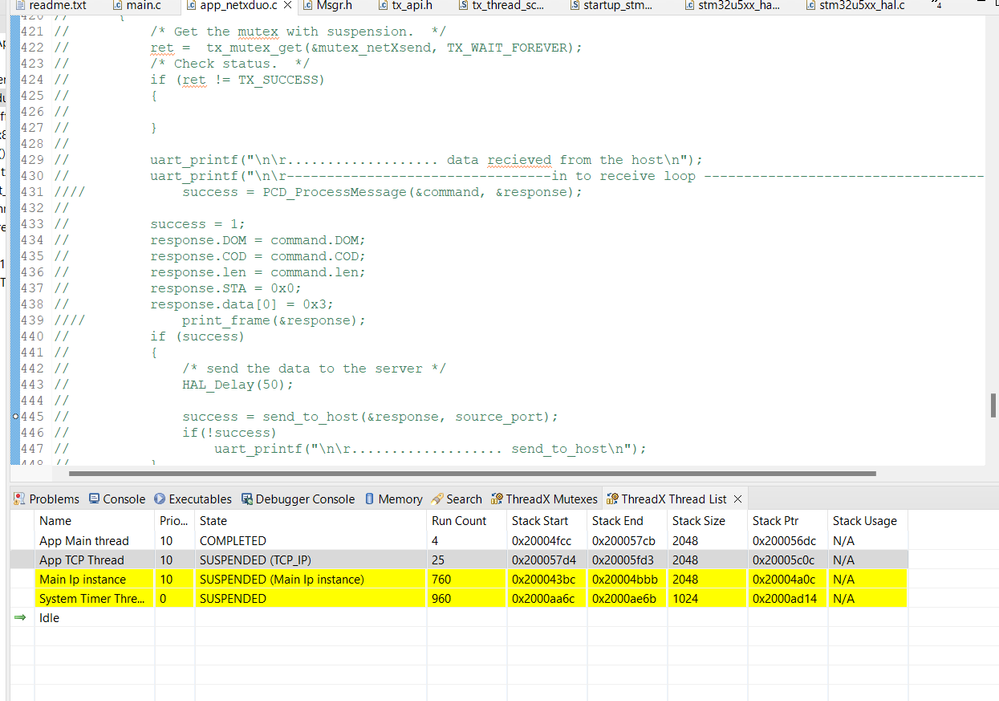Click the green current-thread arrow beside Idle

pos(20,618)
